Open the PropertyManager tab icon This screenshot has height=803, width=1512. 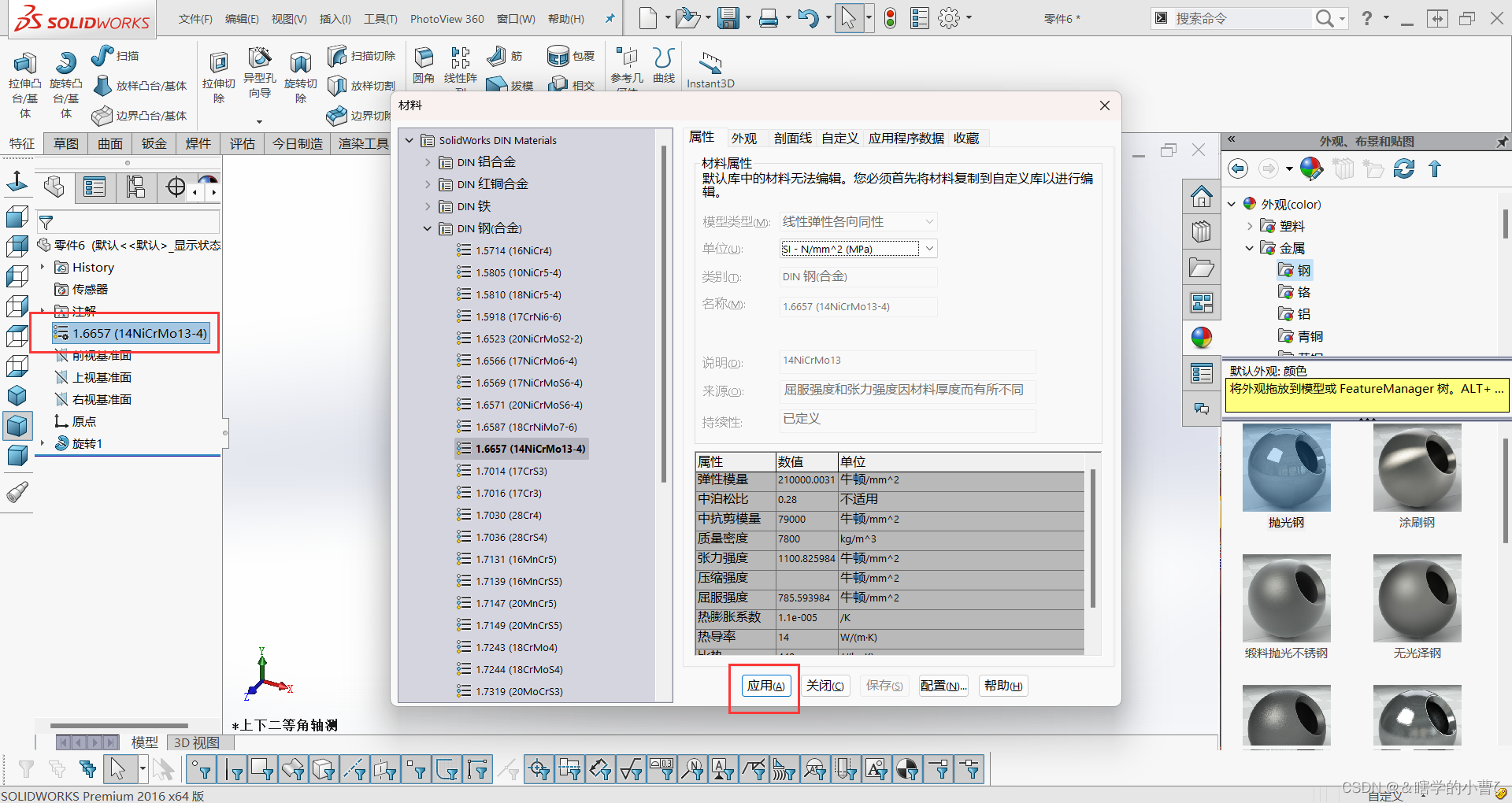pyautogui.click(x=94, y=187)
